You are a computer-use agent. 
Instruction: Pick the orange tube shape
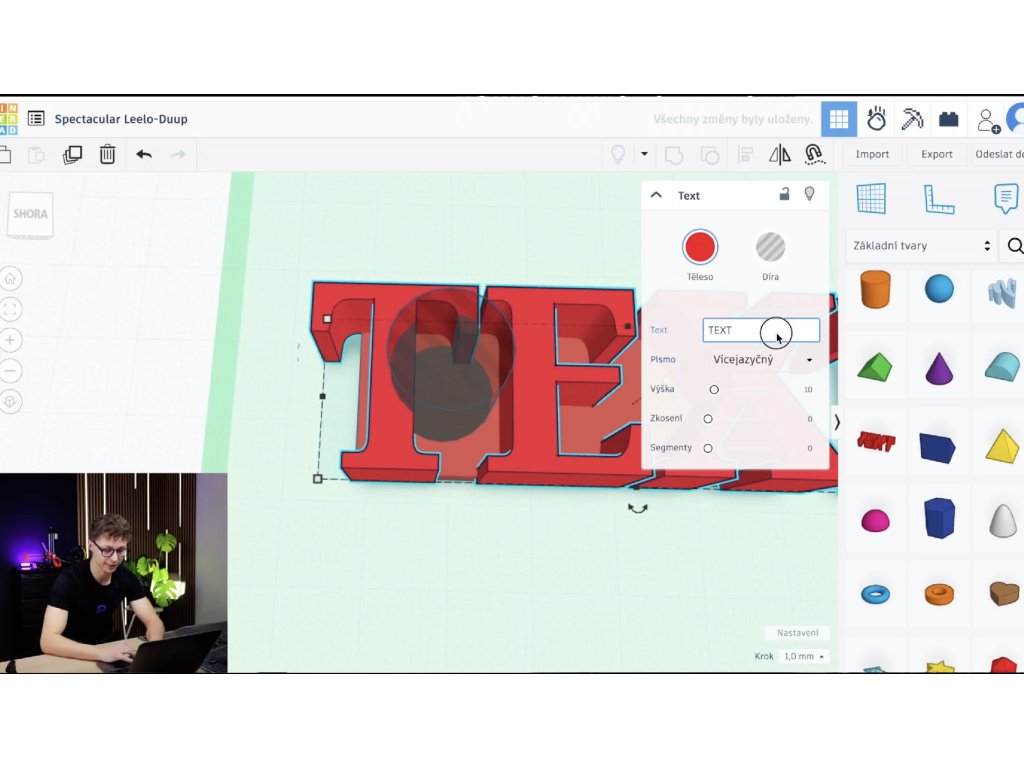(x=939, y=594)
